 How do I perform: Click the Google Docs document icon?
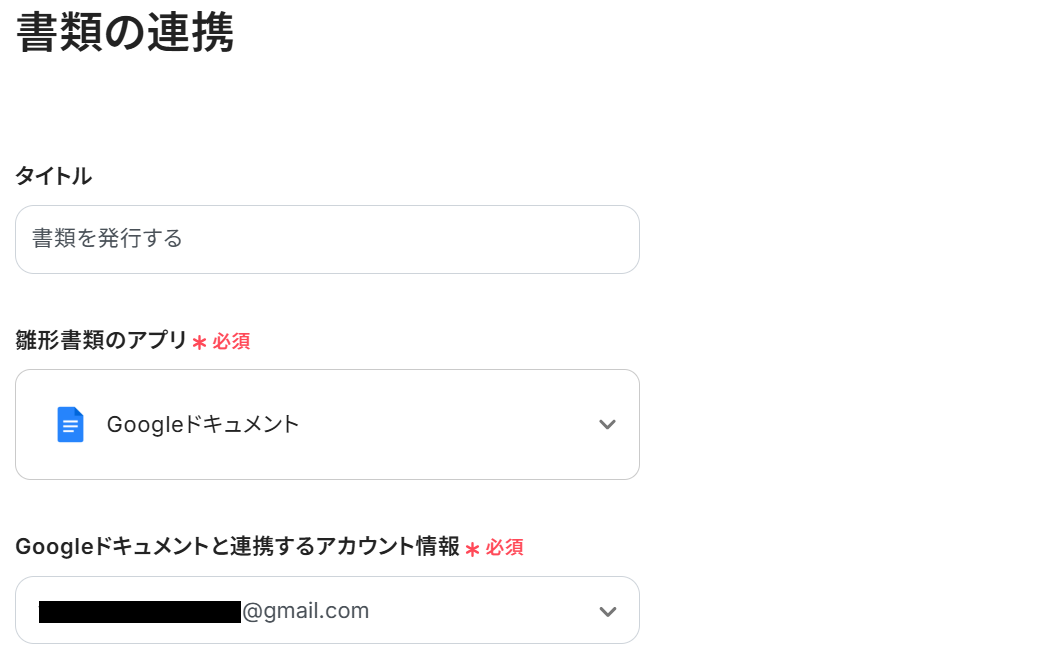[70, 425]
